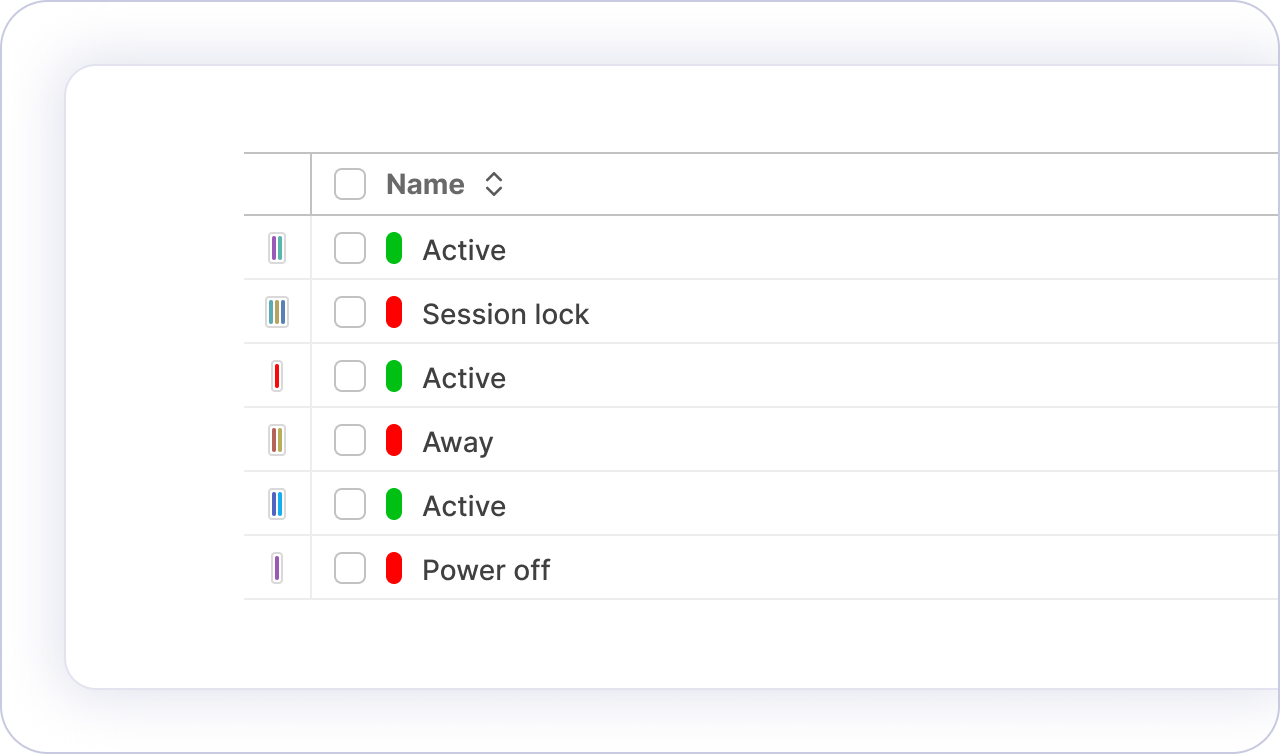Viewport: 1280px width, 754px height.
Task: Check the checkbox beside the single red bar icon
Action: [x=350, y=376]
